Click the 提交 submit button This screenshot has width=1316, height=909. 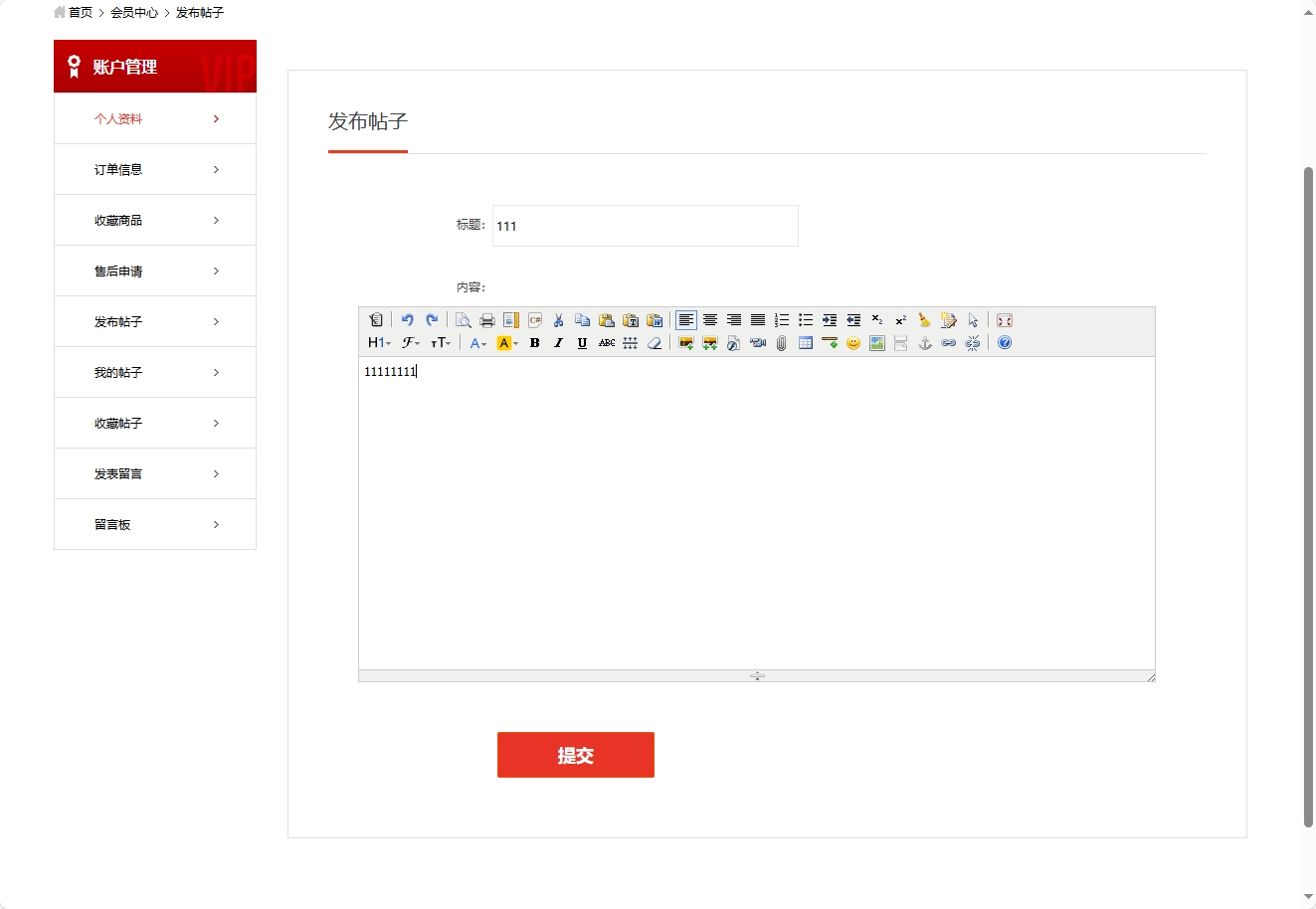click(x=575, y=754)
